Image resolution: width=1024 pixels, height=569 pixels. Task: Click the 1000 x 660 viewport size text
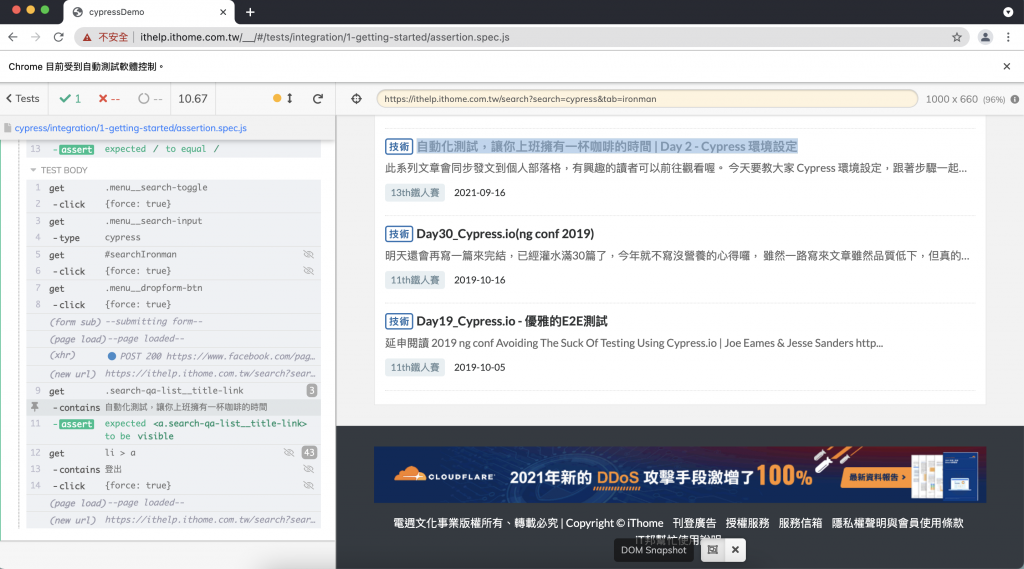[952, 99]
